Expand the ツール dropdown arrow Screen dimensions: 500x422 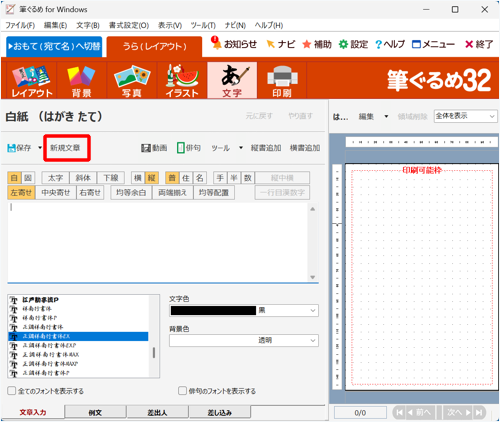point(241,148)
